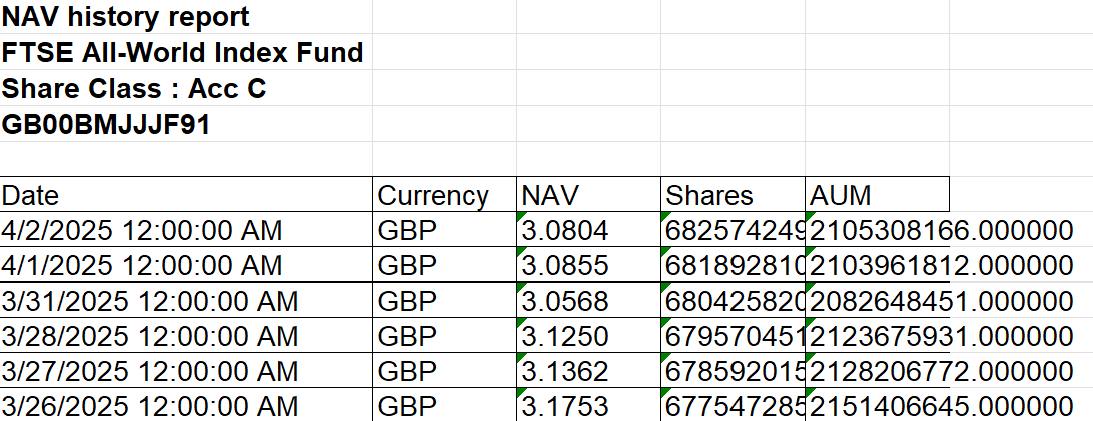Select the NAV value 3.1362
Image resolution: width=1093 pixels, height=421 pixels.
pos(588,371)
